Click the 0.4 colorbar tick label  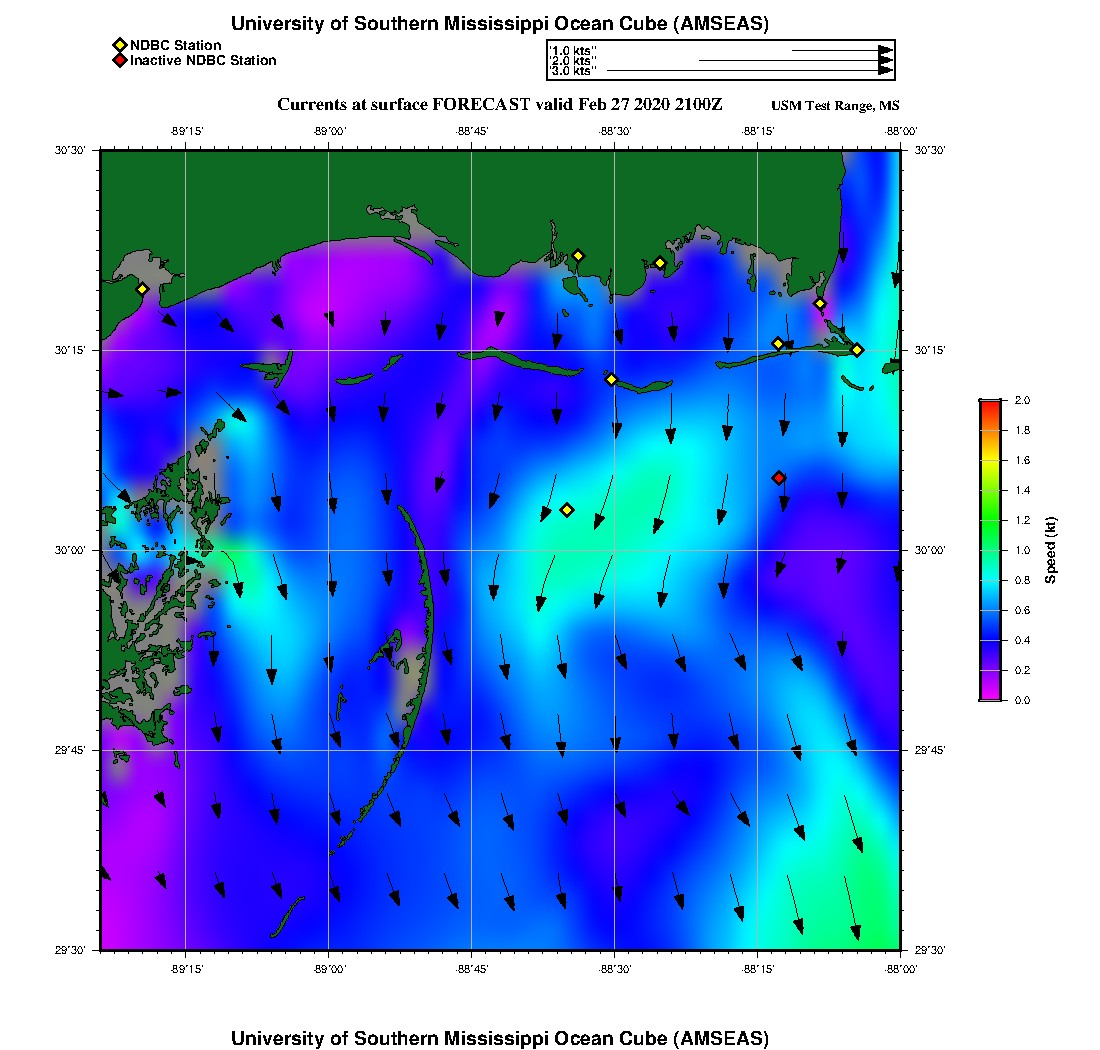click(x=1022, y=640)
